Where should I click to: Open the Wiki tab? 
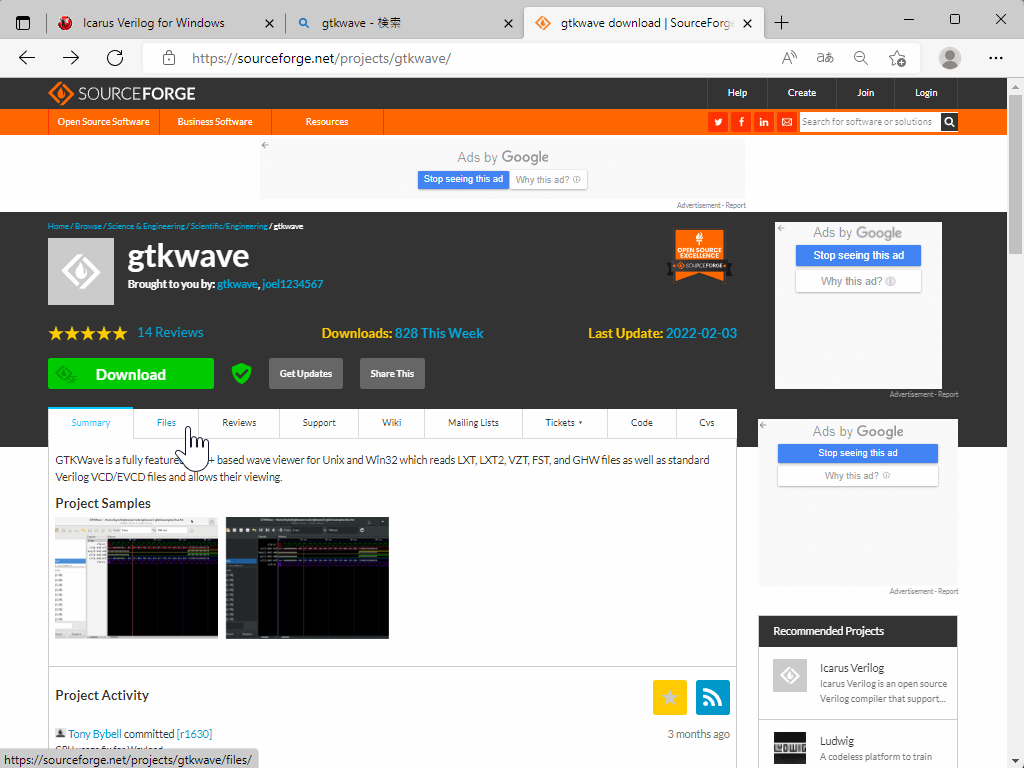(x=391, y=423)
